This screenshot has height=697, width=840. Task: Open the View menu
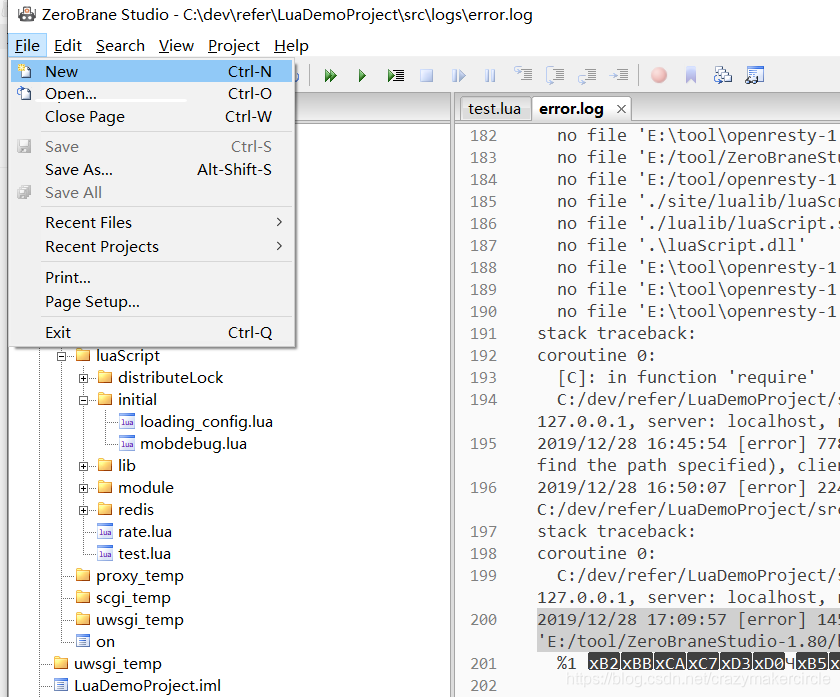click(176, 46)
